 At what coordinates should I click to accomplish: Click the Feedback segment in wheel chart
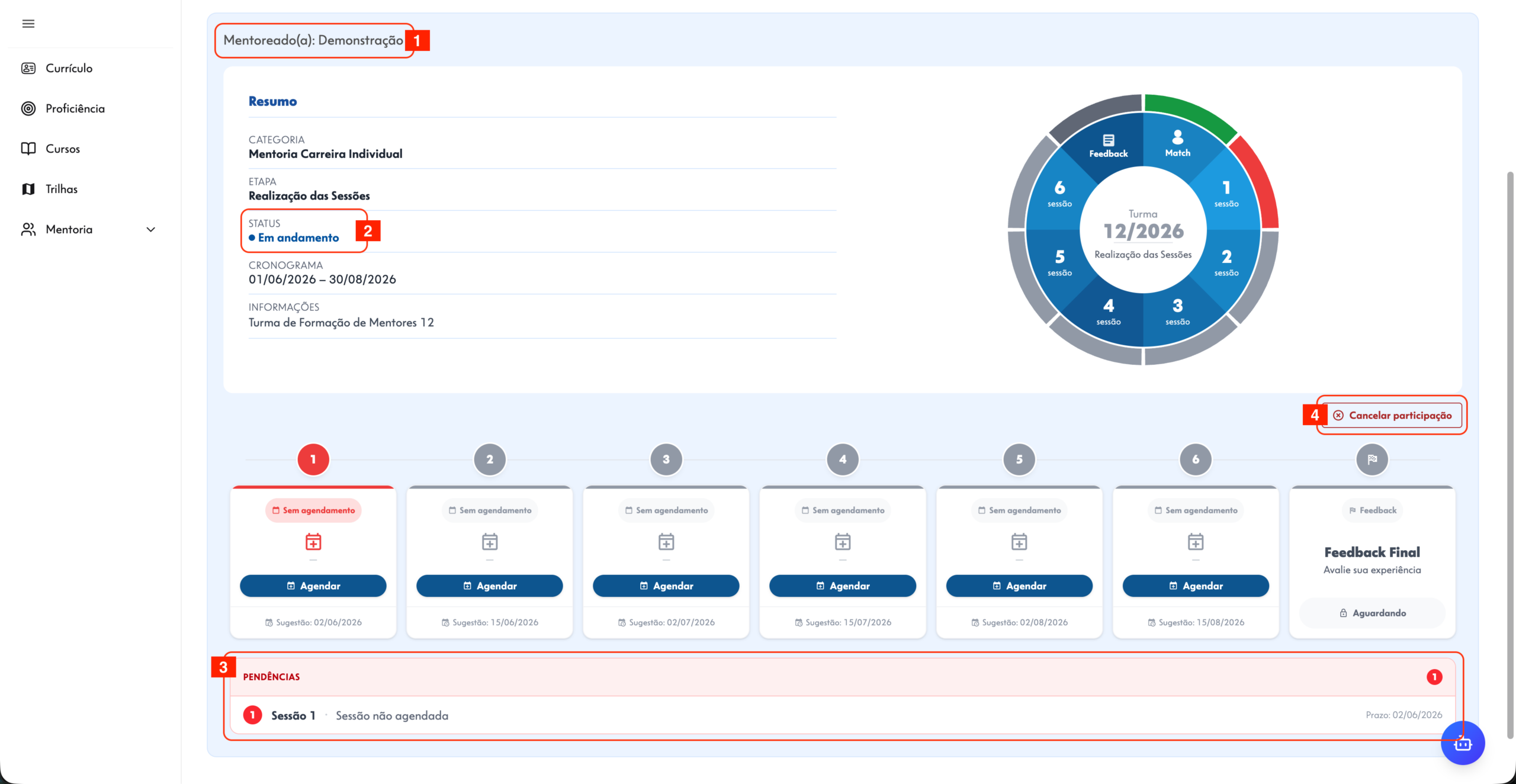[1108, 144]
